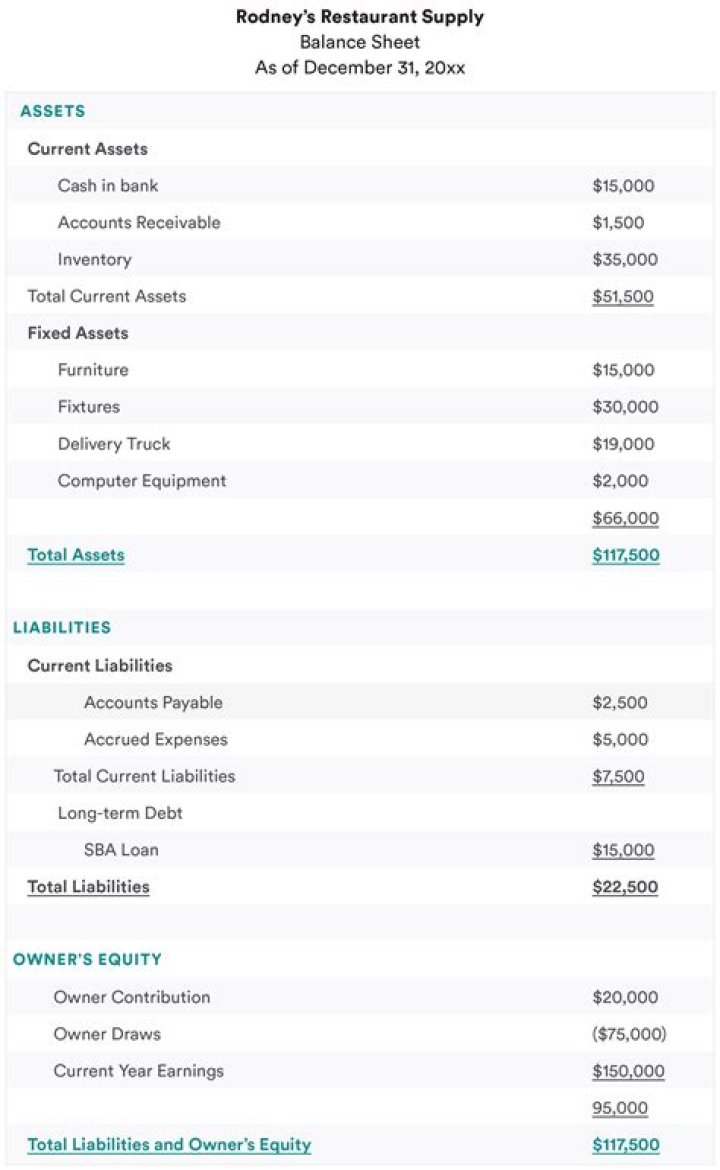
Task: Click the Current Year Earnings value $150,000
Action: click(x=628, y=1071)
